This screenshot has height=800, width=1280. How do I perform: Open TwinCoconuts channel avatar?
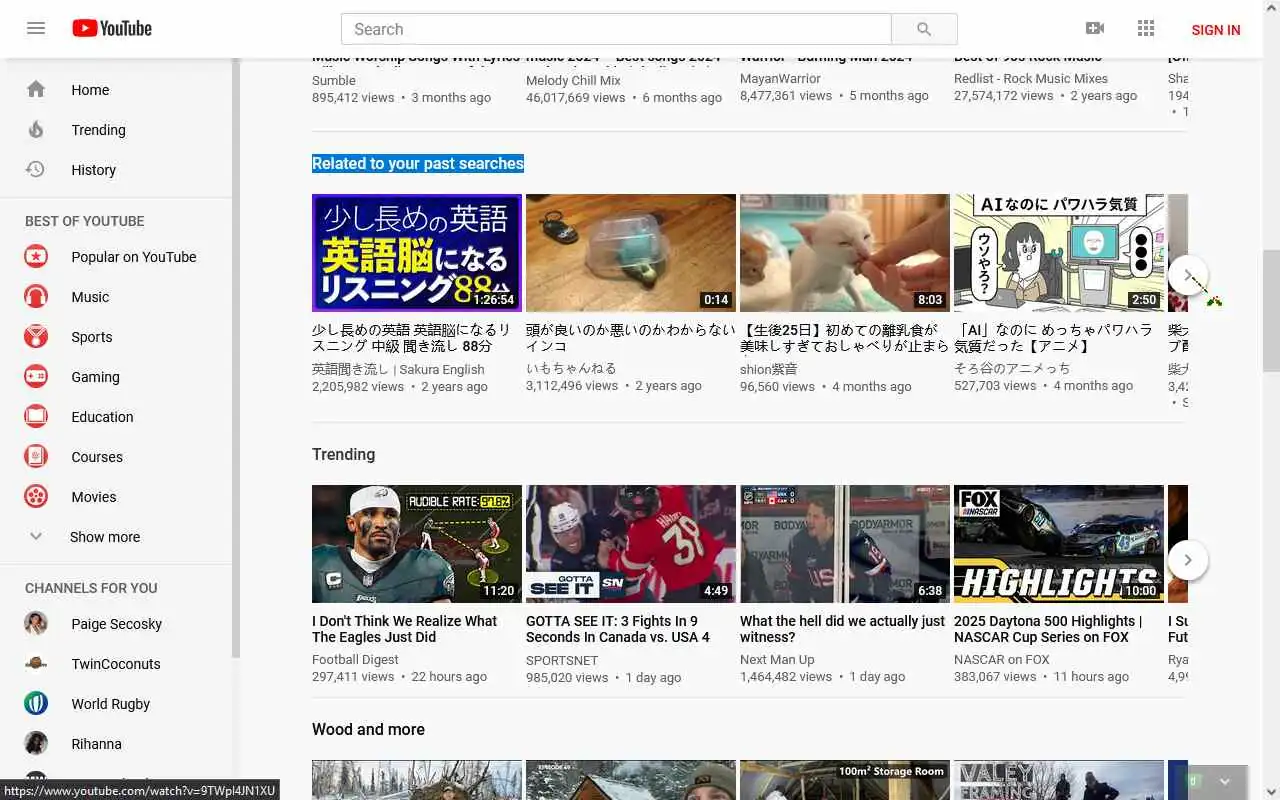click(36, 664)
